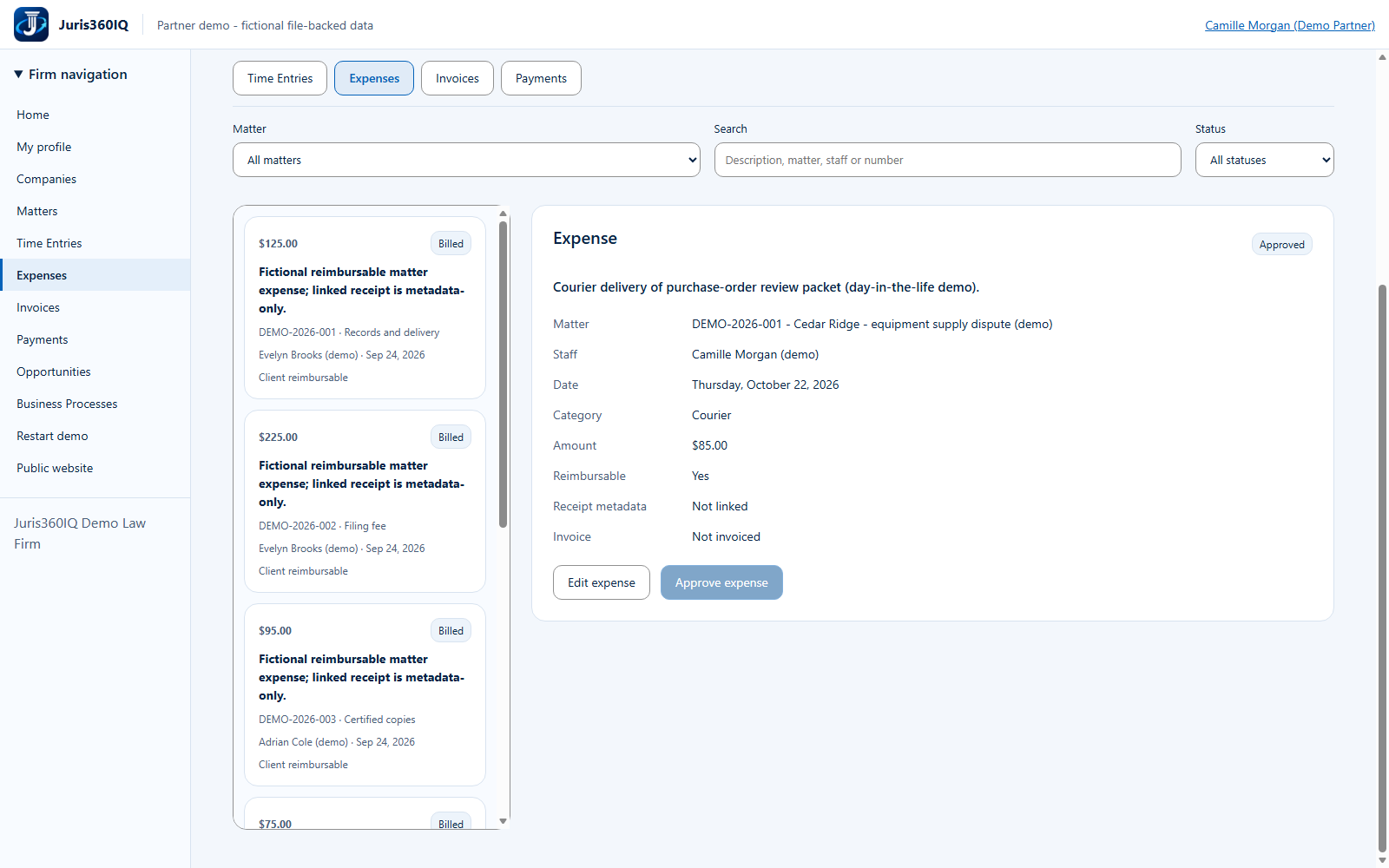Select the $95.00 Certified copies expense card
The width and height of the screenshot is (1389, 868).
point(365,694)
